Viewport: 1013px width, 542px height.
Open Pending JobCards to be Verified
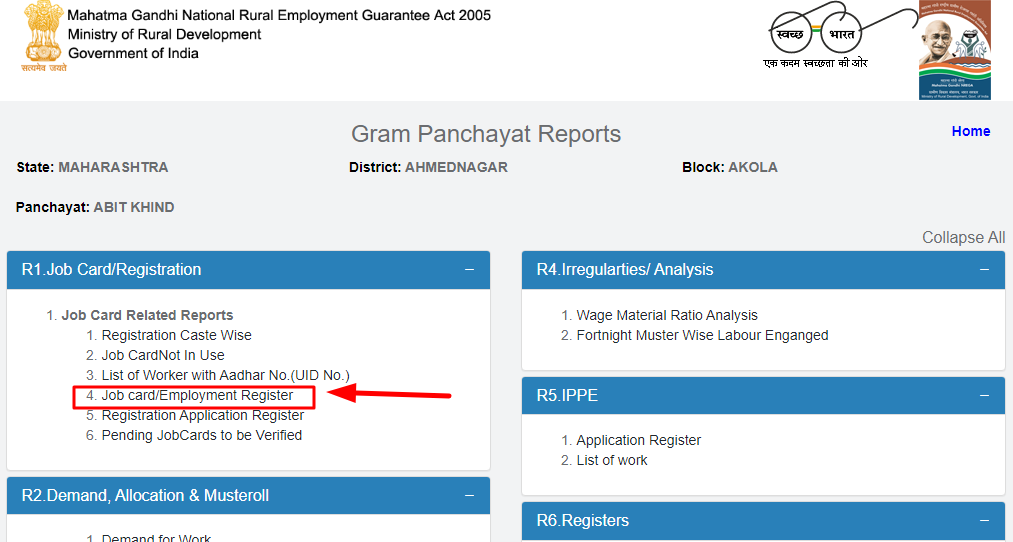(x=202, y=435)
